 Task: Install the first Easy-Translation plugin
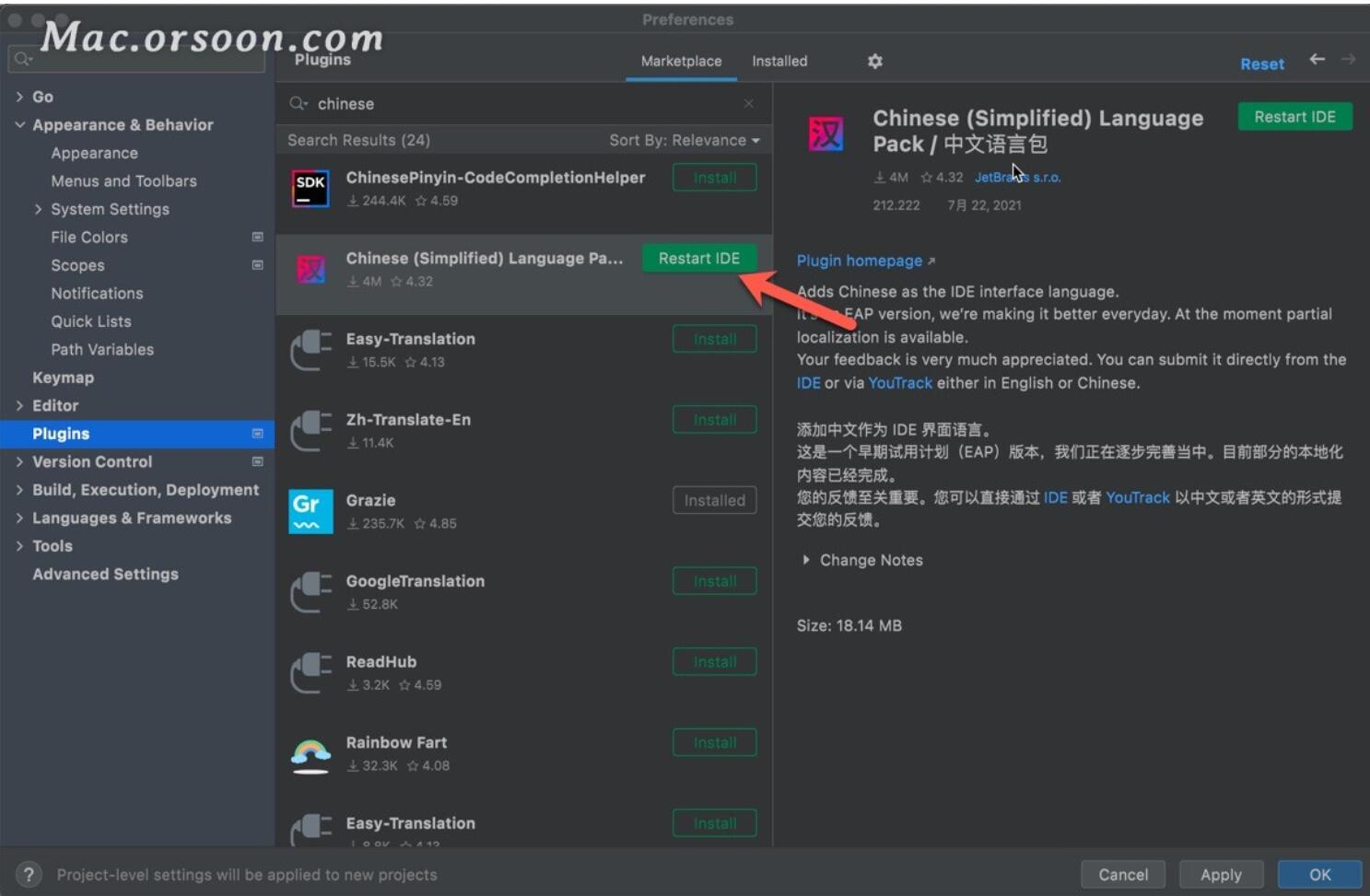tap(715, 339)
